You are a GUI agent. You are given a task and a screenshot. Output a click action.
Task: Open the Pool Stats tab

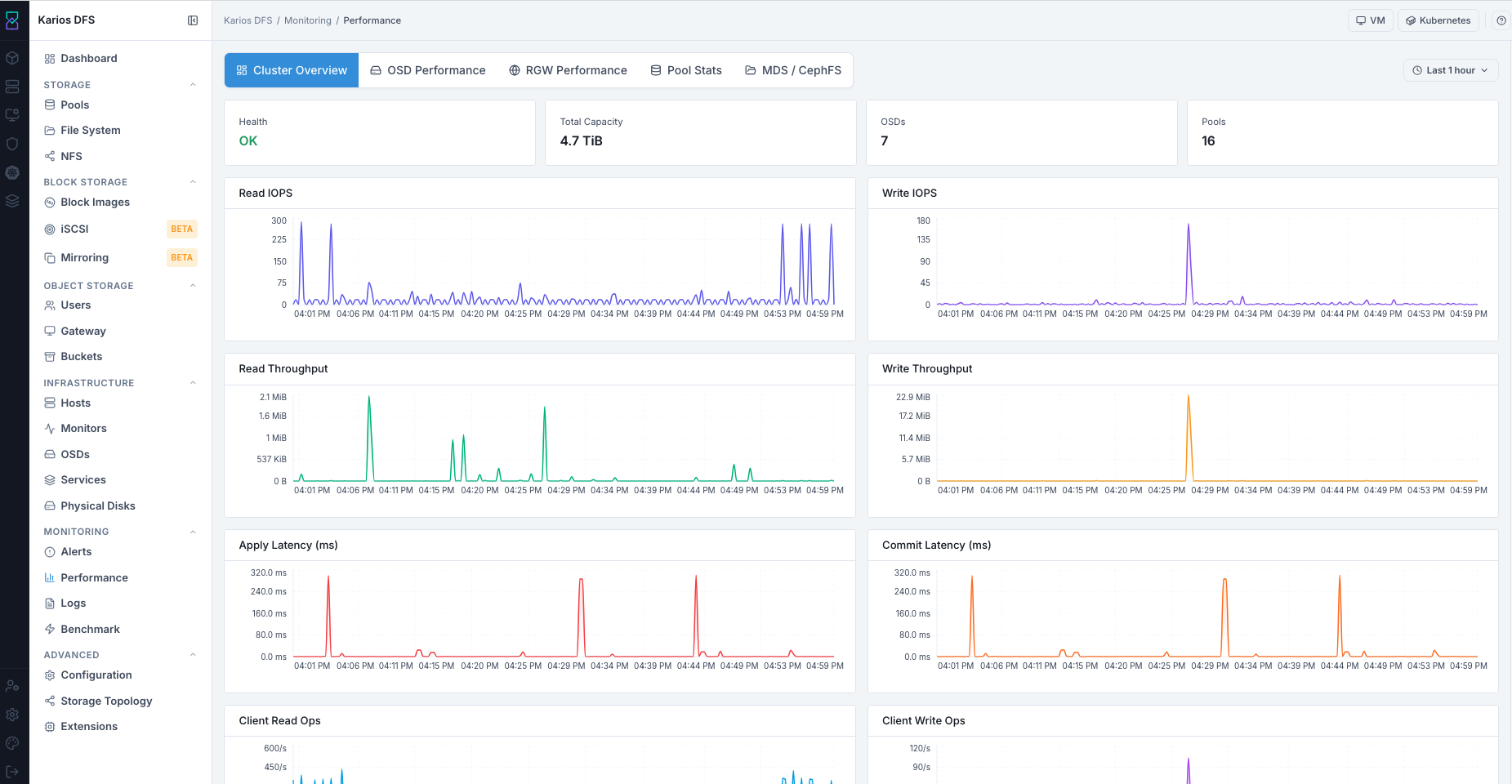point(686,70)
